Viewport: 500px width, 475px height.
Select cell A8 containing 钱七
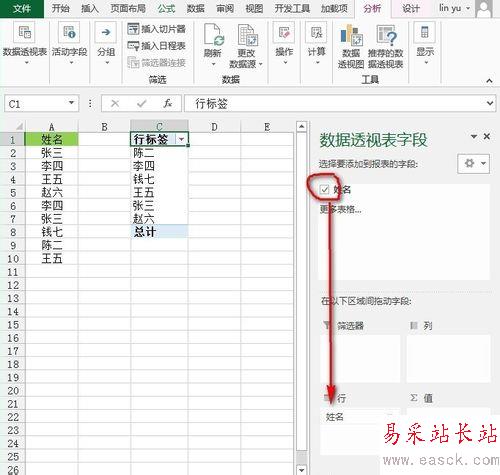click(x=52, y=232)
